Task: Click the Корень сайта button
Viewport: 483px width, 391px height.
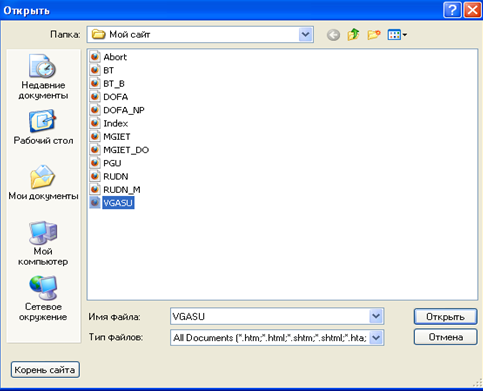Action: (45, 370)
